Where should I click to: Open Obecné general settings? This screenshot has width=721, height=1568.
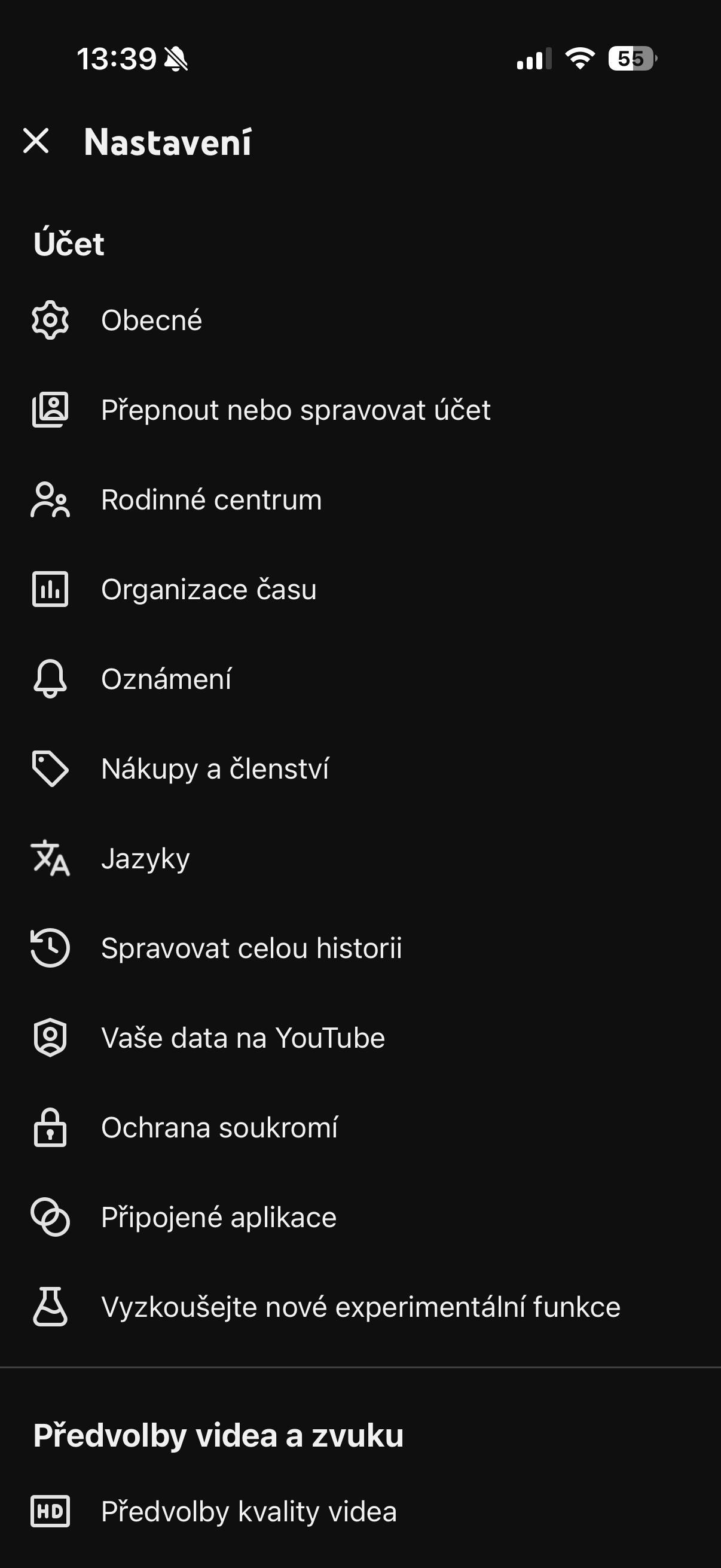151,320
